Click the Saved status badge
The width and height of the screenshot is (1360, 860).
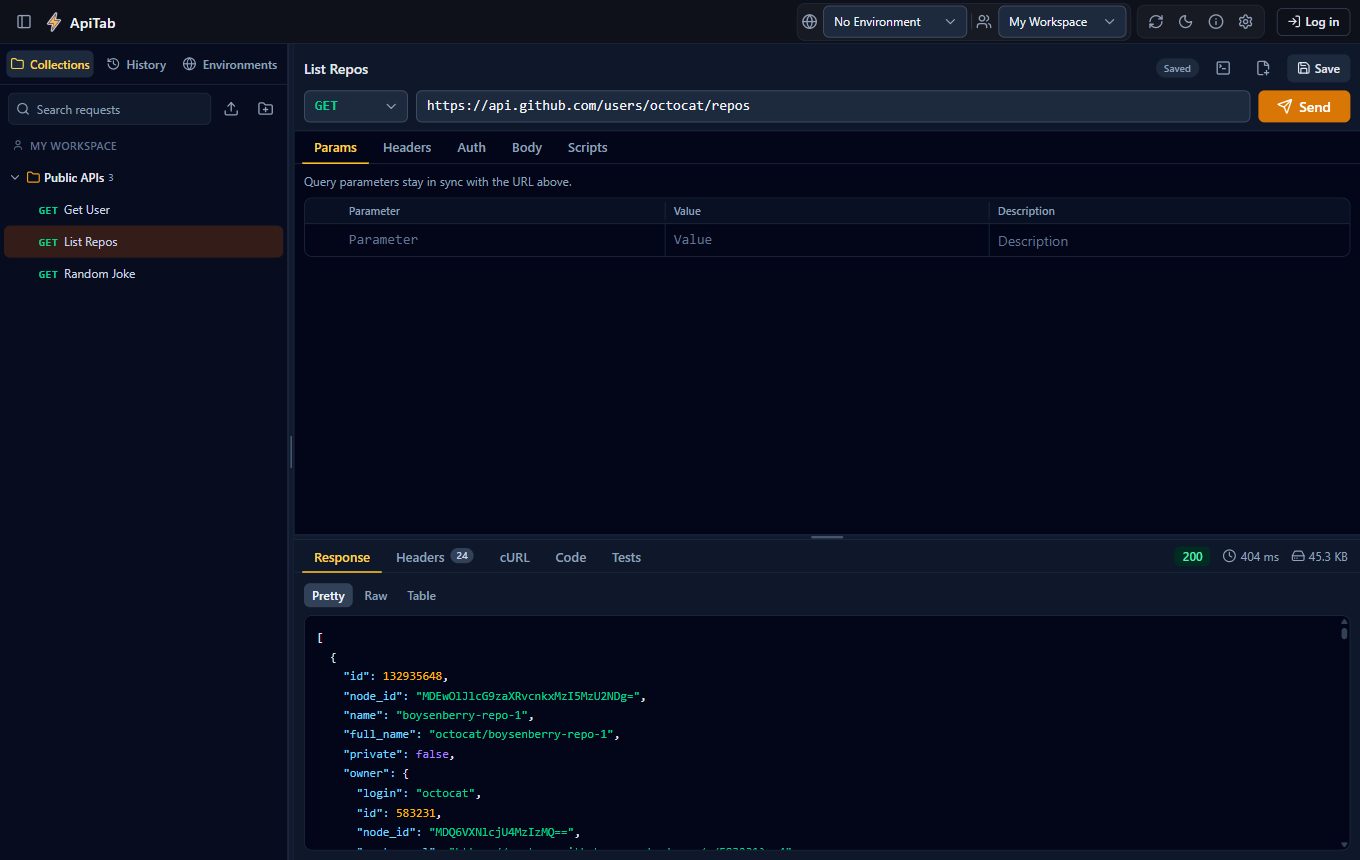[1177, 68]
